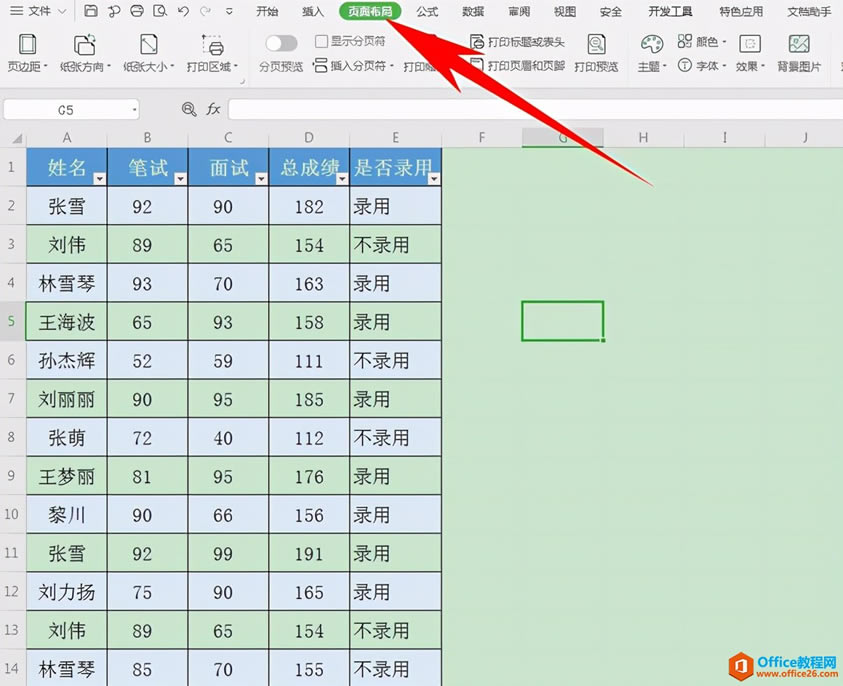Image resolution: width=843 pixels, height=686 pixels.
Task: Select the 页面布局 tab
Action: pyautogui.click(x=370, y=11)
